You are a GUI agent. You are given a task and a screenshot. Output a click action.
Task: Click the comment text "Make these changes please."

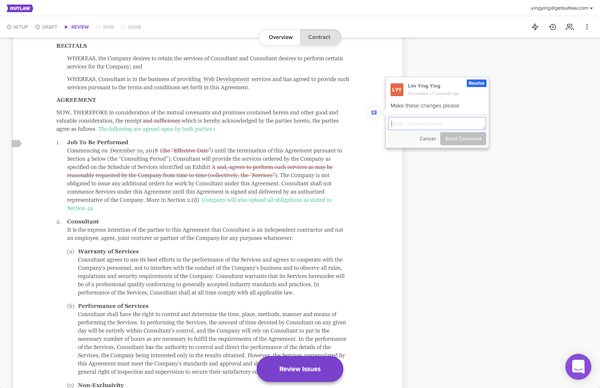pyautogui.click(x=426, y=106)
